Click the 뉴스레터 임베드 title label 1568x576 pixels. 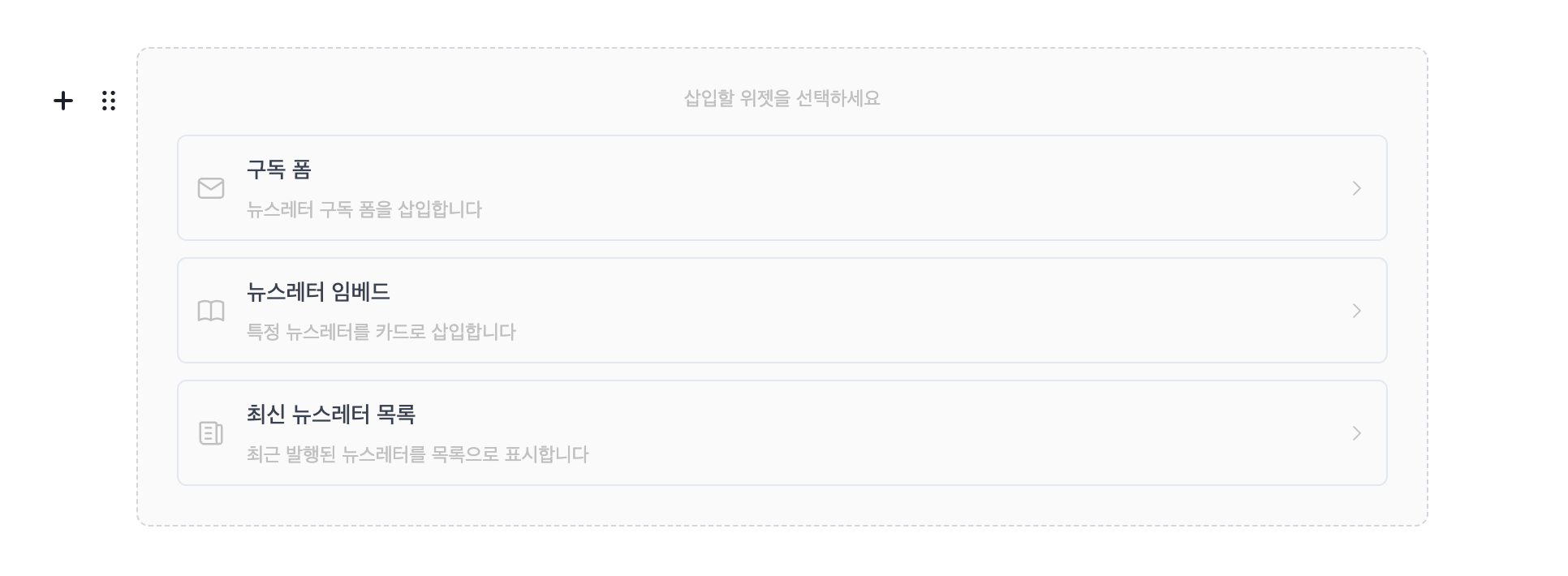(x=318, y=292)
